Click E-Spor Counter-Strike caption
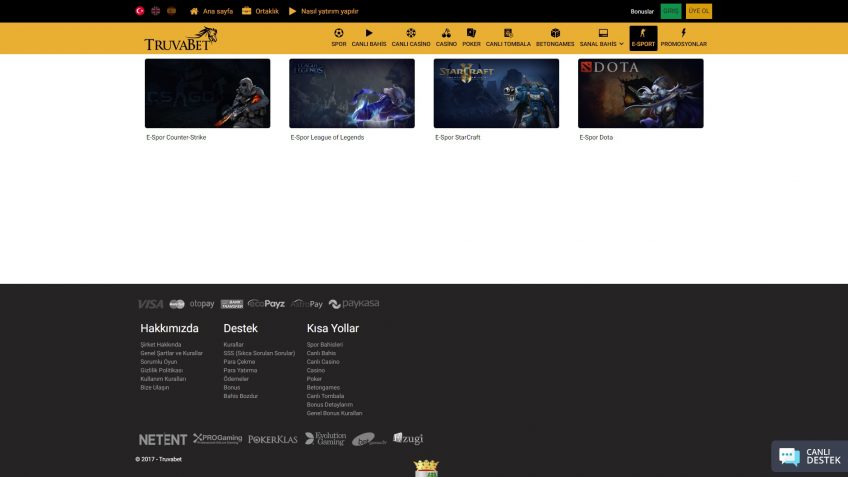The image size is (848, 477). [x=176, y=137]
